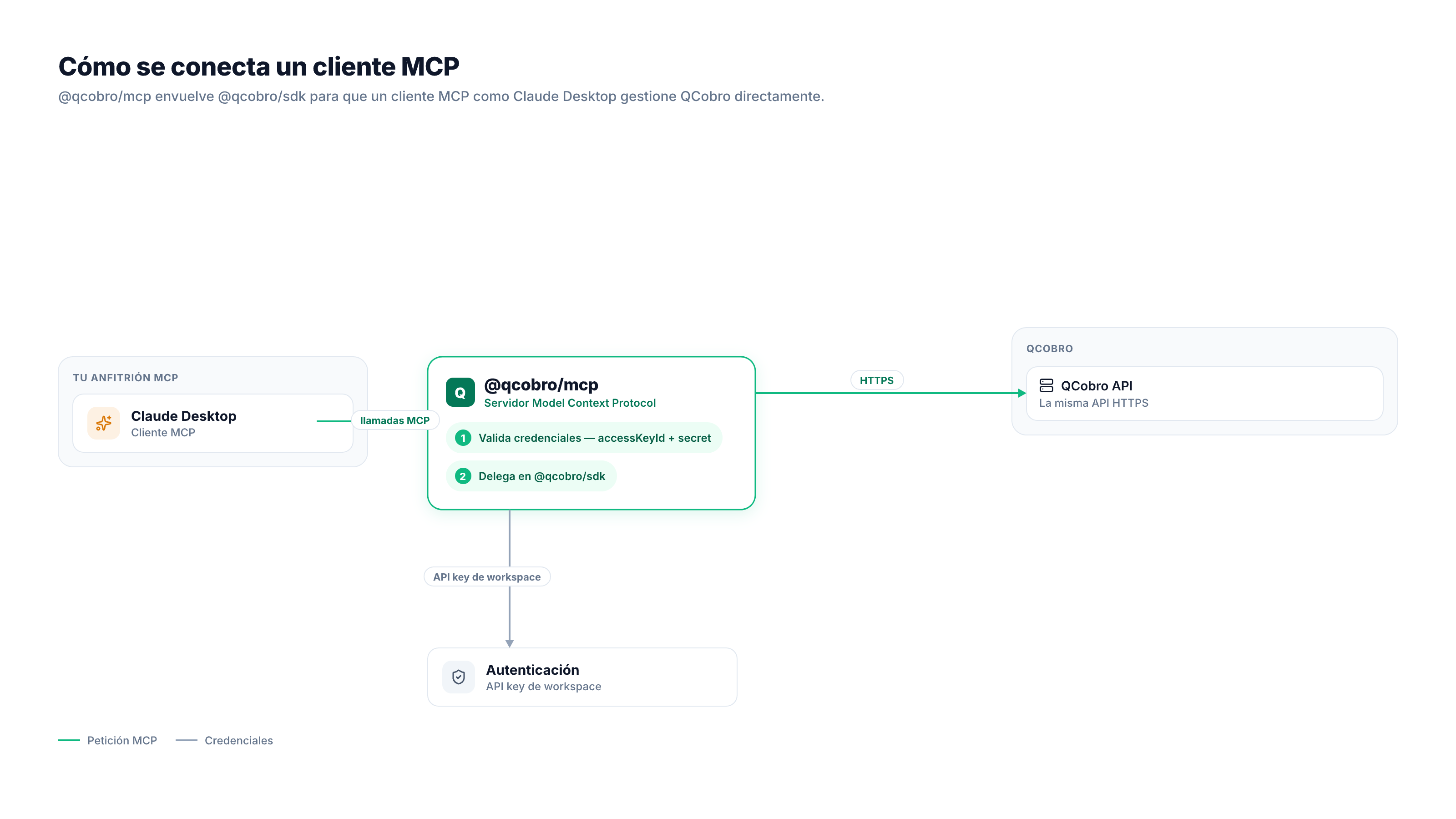Click the Claude Desktop sparkle icon

[103, 423]
